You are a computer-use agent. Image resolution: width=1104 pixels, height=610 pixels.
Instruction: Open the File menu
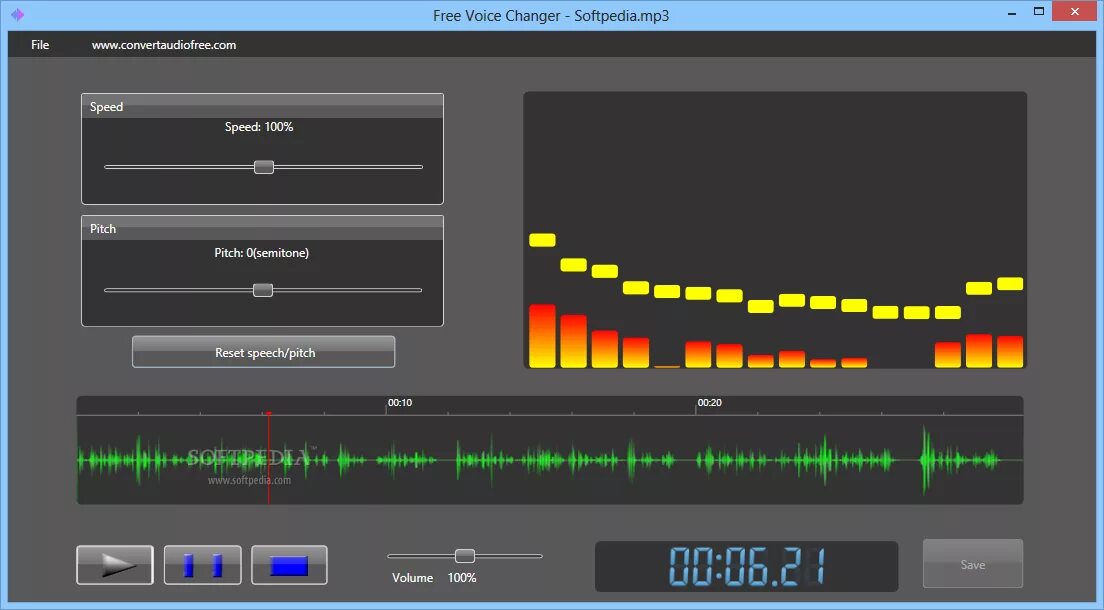click(39, 44)
